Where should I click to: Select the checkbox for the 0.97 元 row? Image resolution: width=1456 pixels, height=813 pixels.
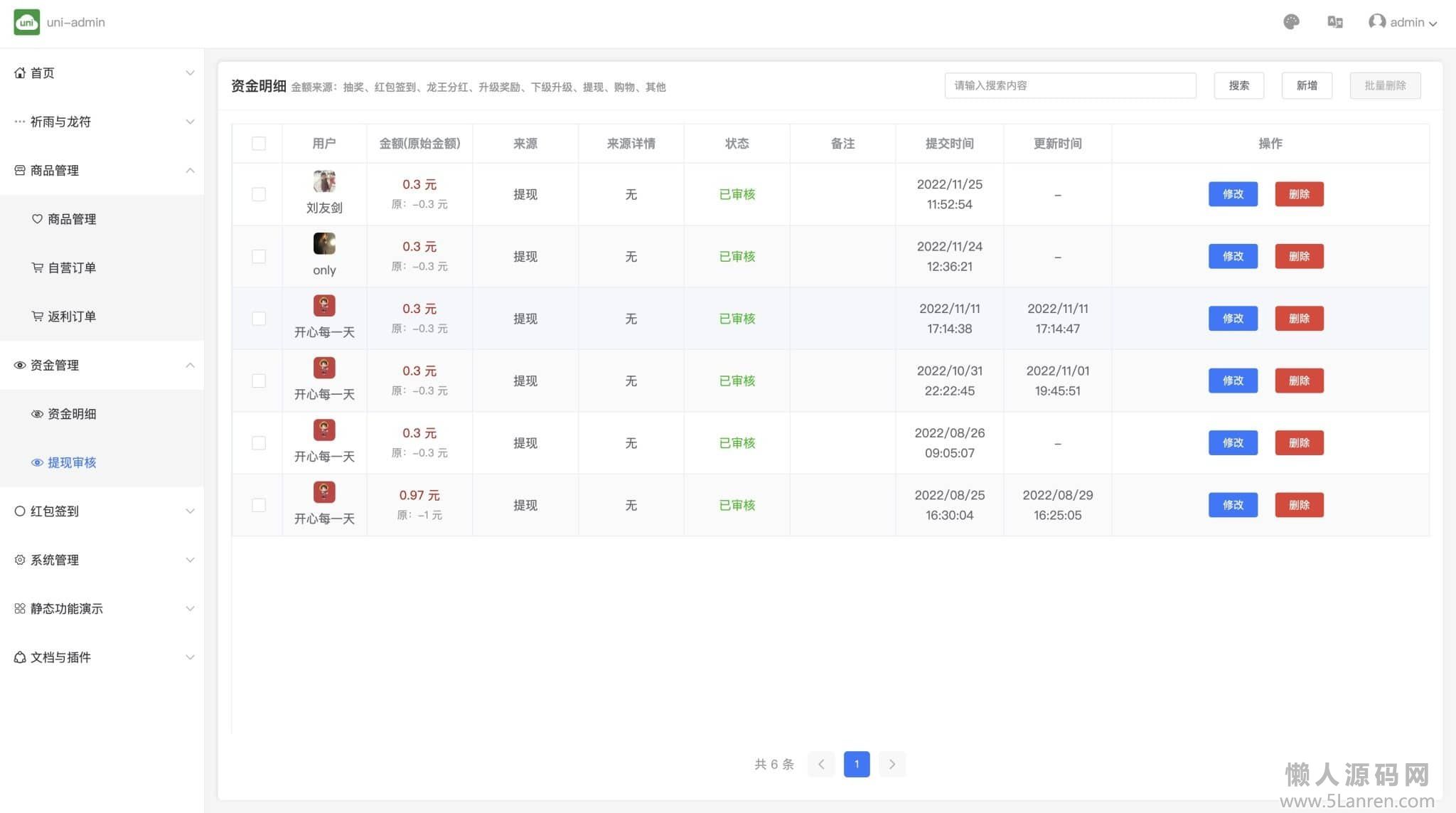click(259, 505)
